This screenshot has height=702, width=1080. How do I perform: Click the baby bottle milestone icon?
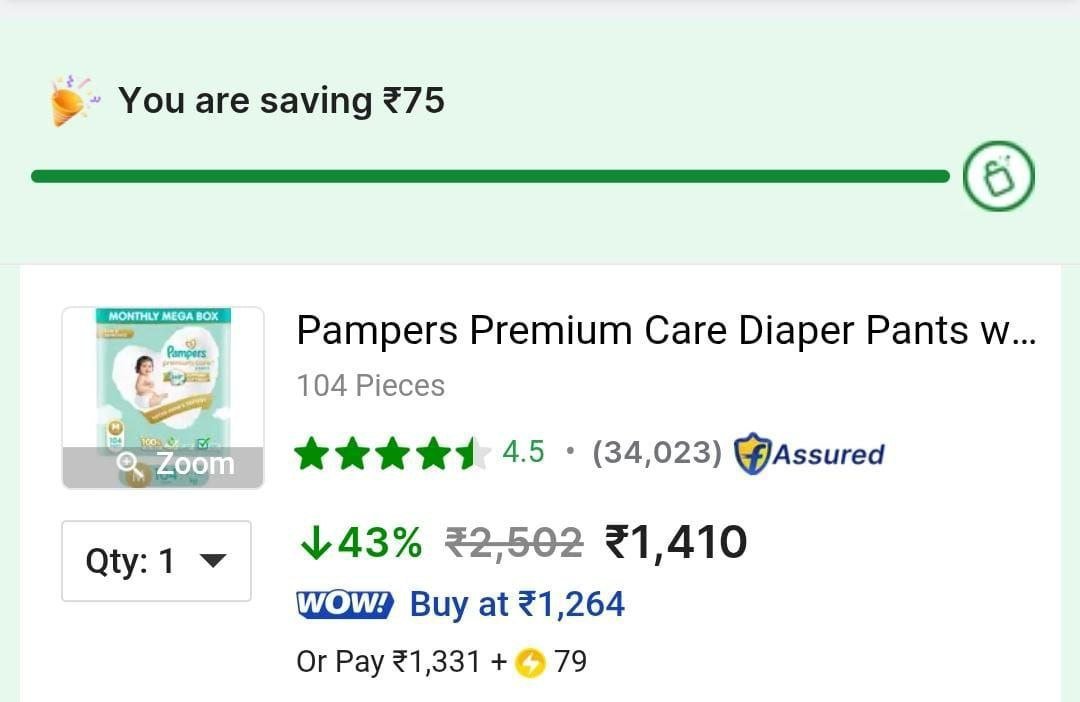(x=998, y=178)
